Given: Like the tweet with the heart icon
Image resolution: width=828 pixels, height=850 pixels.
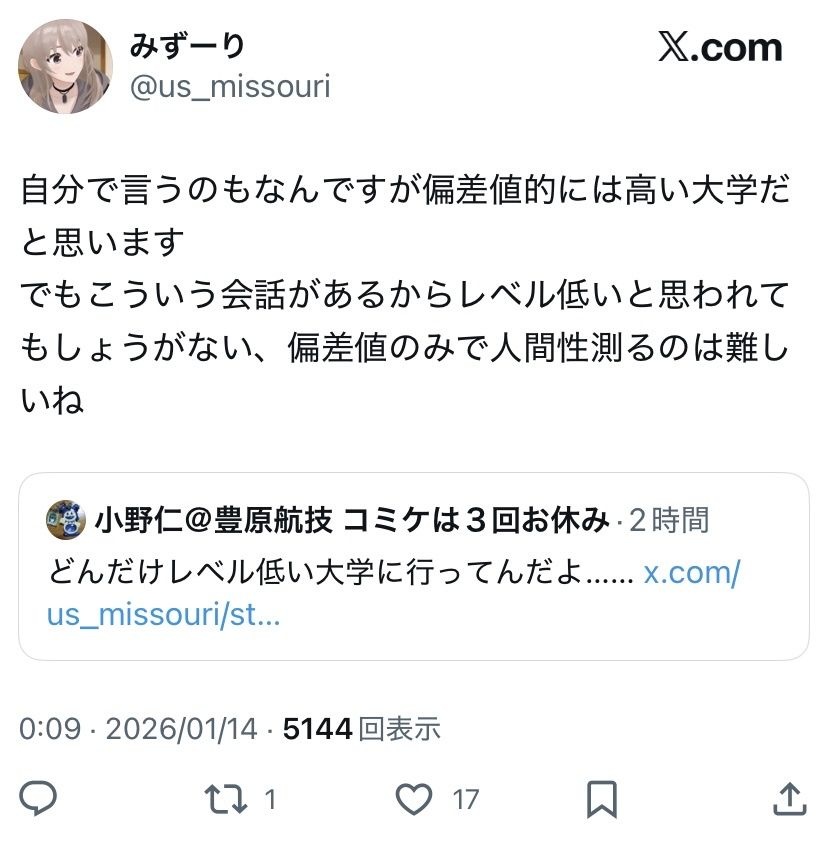Looking at the screenshot, I should tap(414, 799).
